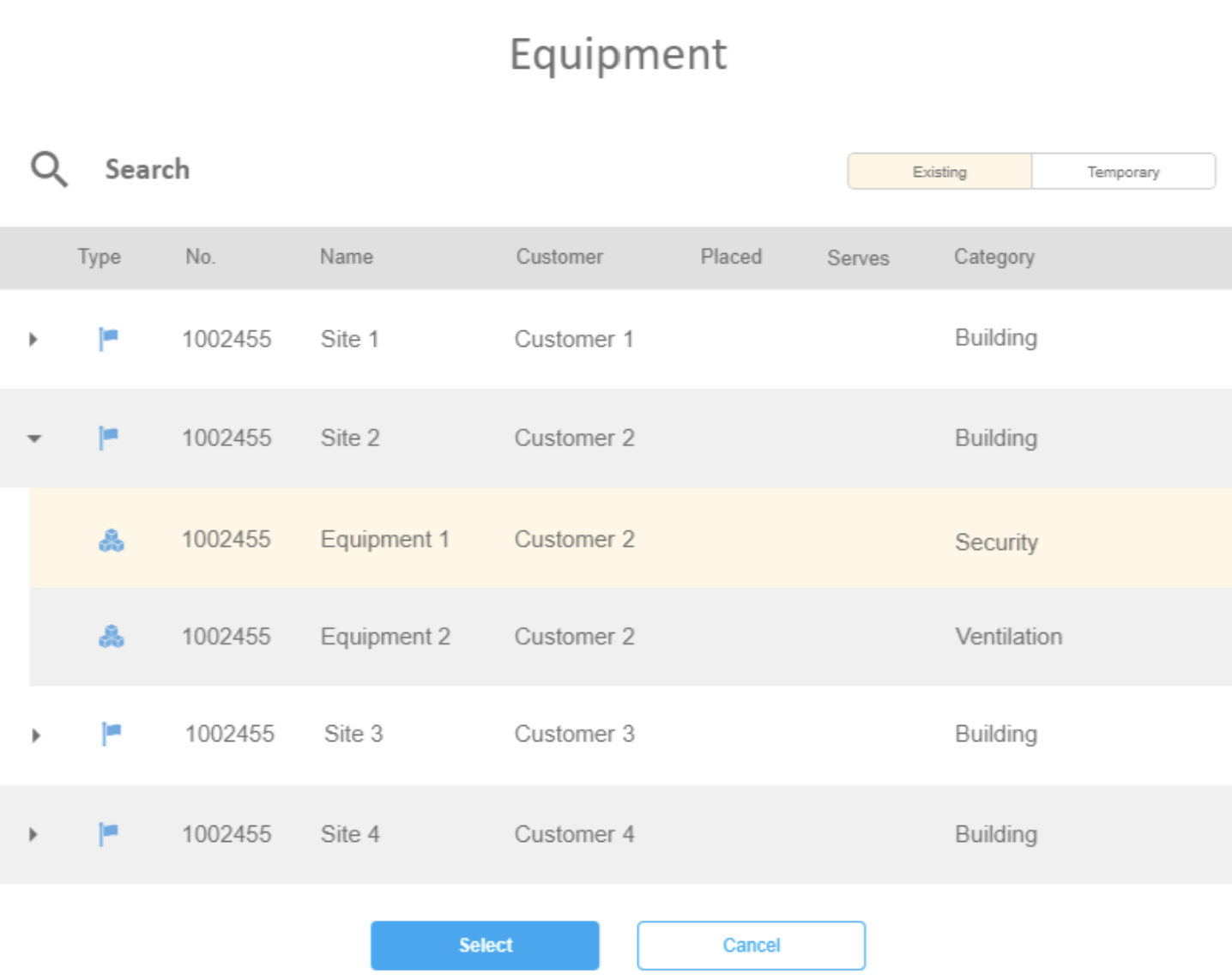1232x980 pixels.
Task: Click the flag icon in Site 3 row
Action: 112,734
